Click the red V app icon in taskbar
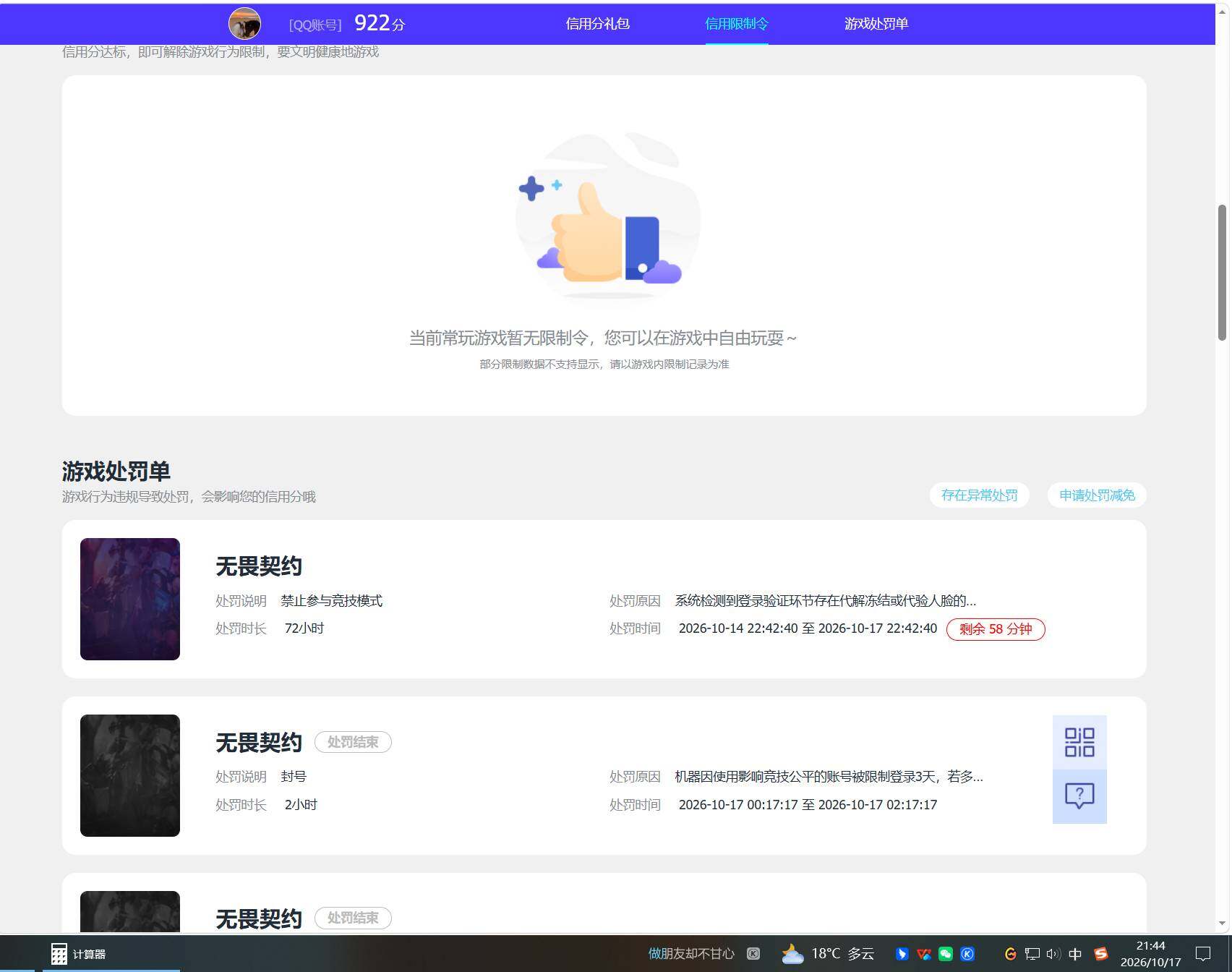Viewport: 1232px width, 972px height. pyautogui.click(x=923, y=954)
